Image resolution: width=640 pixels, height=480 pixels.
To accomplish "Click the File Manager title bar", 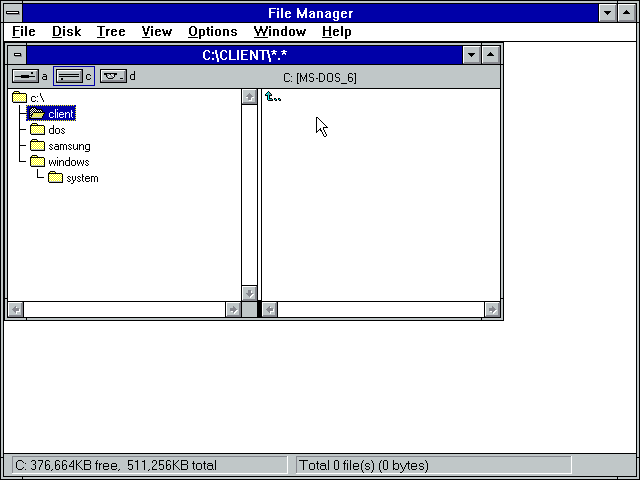I will pos(311,13).
